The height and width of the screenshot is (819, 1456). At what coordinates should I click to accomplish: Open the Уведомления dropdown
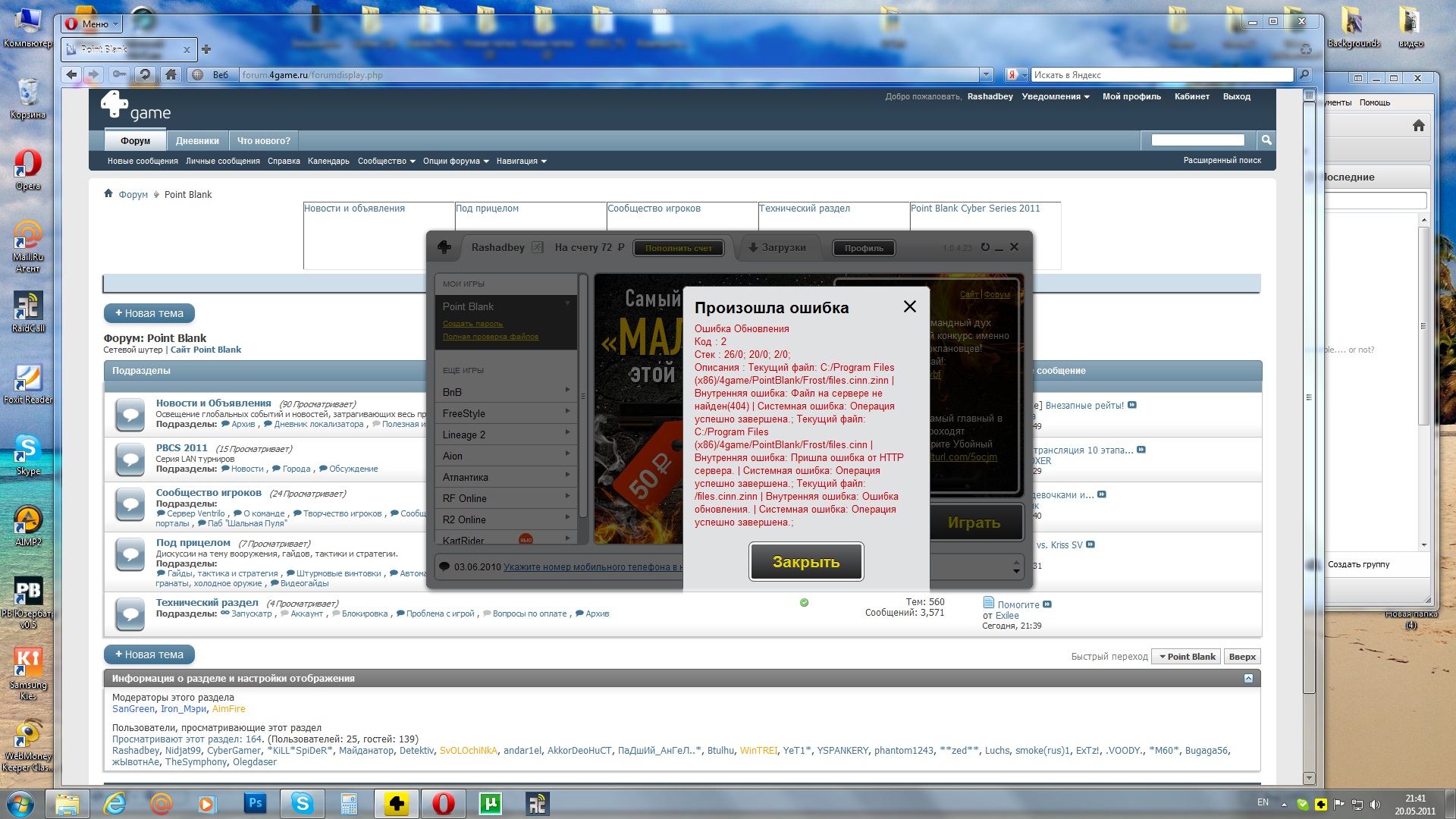point(1055,96)
